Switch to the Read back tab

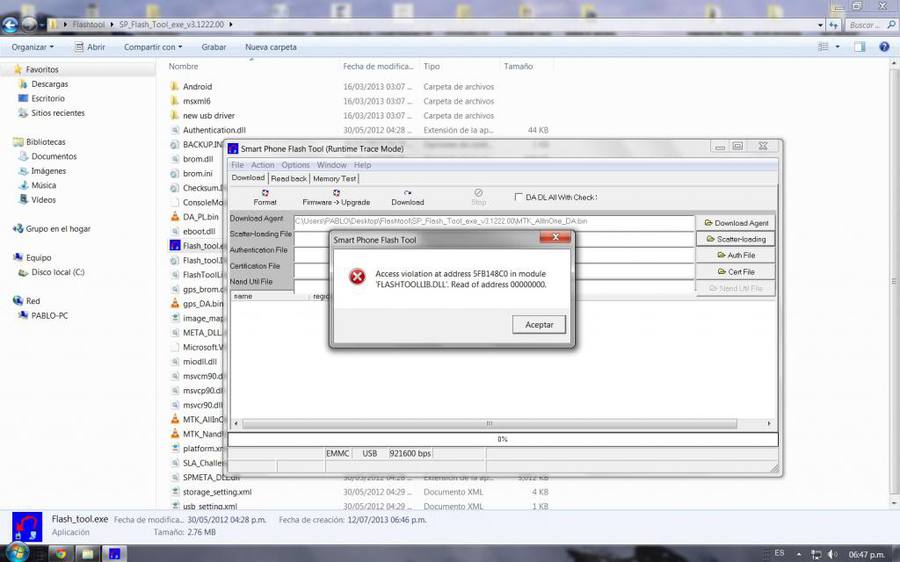tap(289, 179)
